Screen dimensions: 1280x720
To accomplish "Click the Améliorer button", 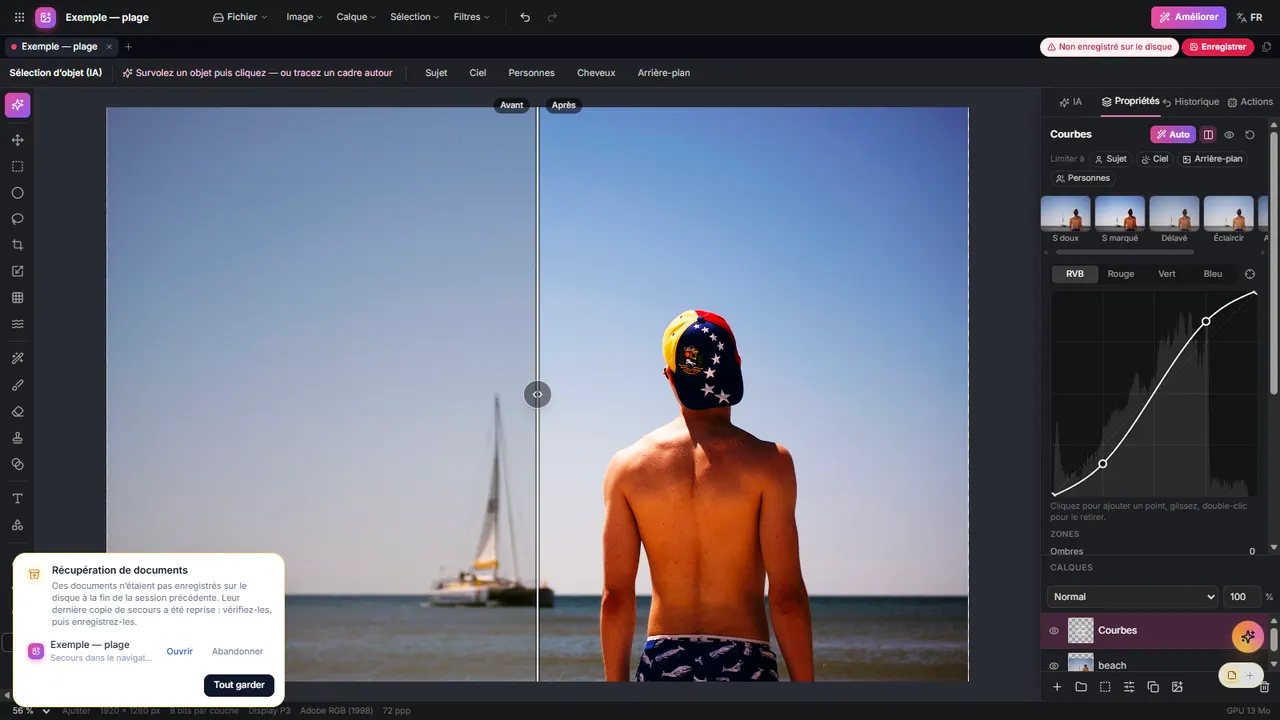I will coord(1188,17).
